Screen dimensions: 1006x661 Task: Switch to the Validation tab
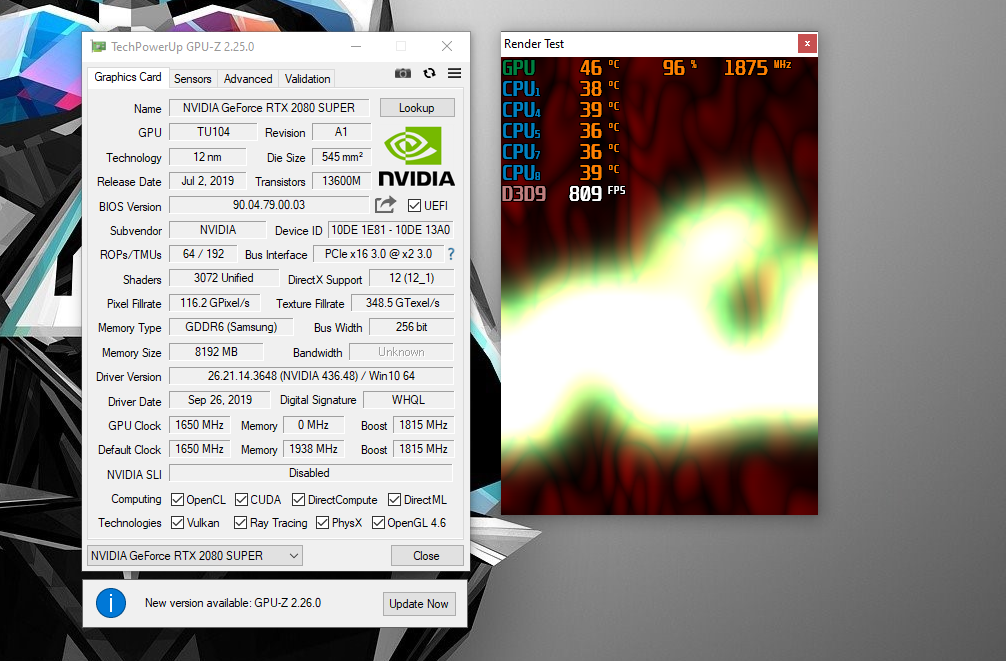(x=307, y=79)
